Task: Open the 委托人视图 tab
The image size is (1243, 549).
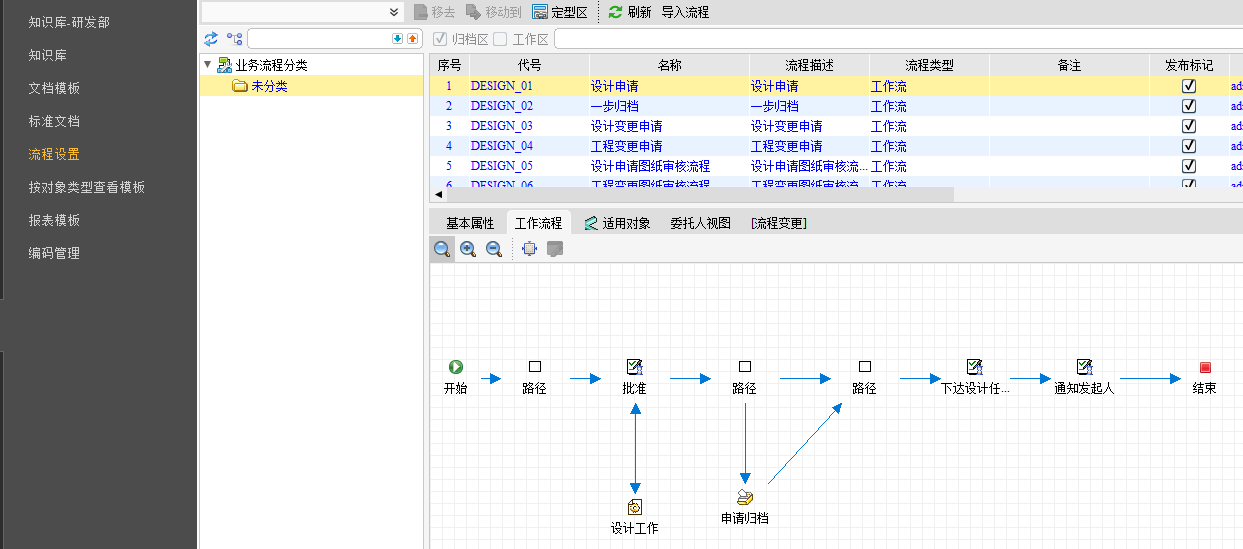Action: [x=700, y=223]
